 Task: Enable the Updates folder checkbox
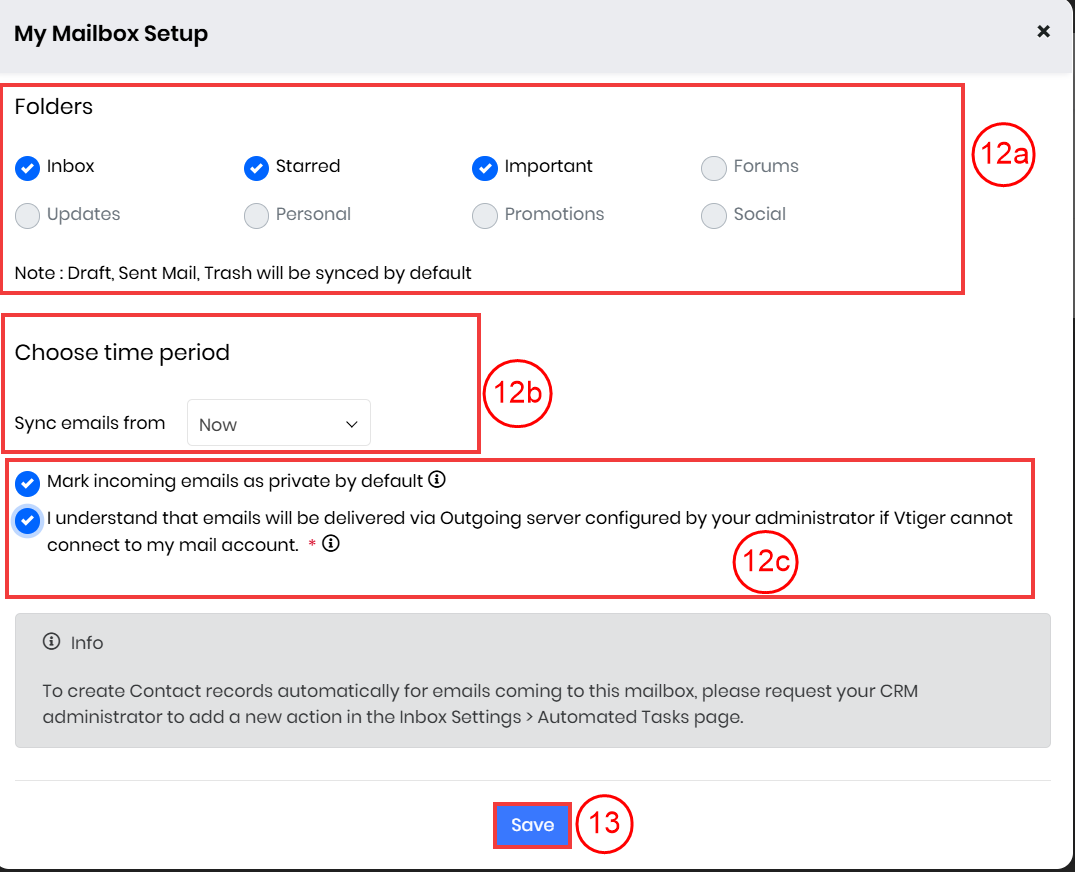(28, 216)
